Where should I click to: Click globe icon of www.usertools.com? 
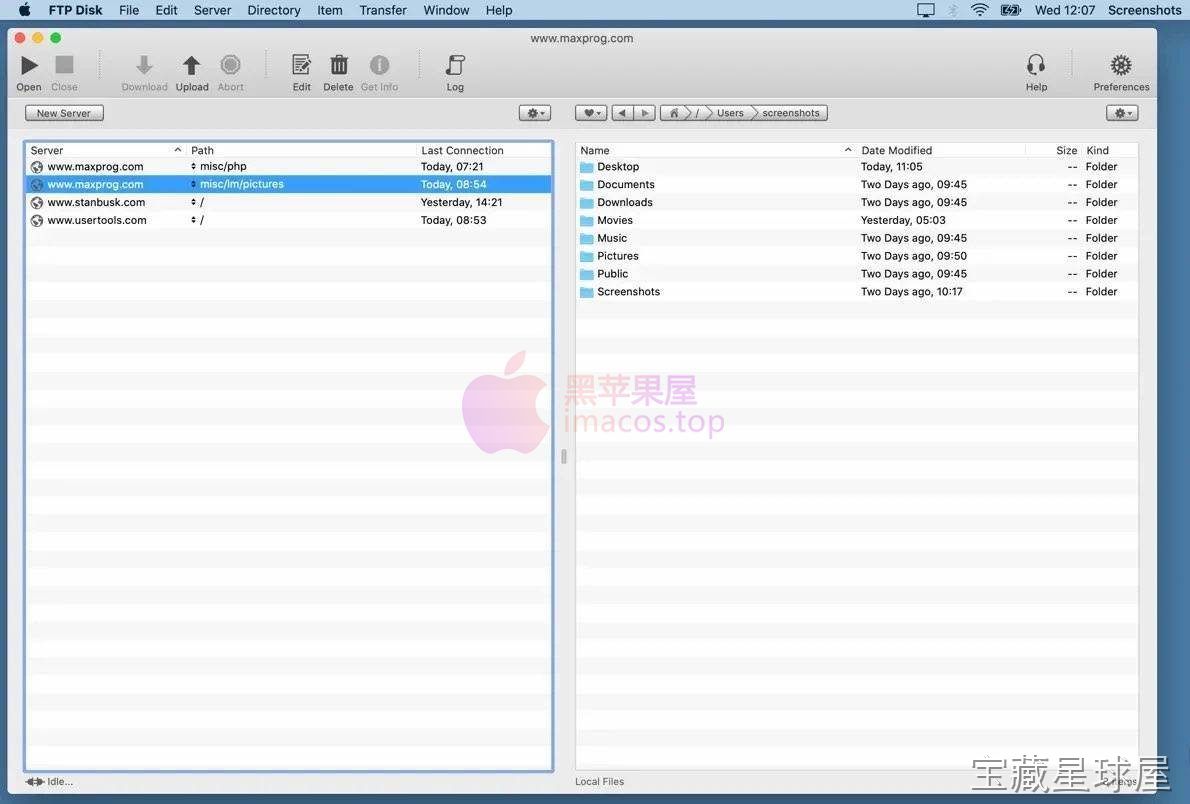[x=36, y=221]
